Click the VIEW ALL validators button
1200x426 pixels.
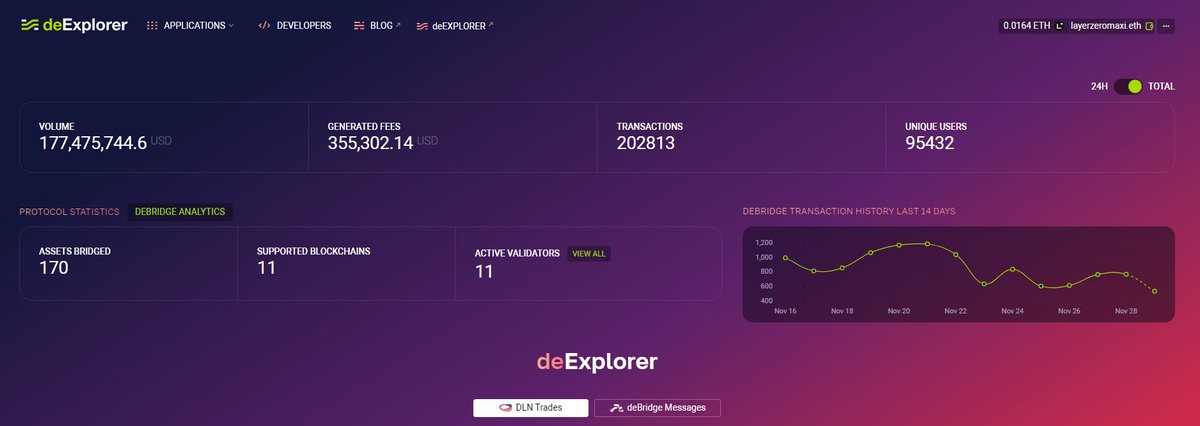(588, 254)
